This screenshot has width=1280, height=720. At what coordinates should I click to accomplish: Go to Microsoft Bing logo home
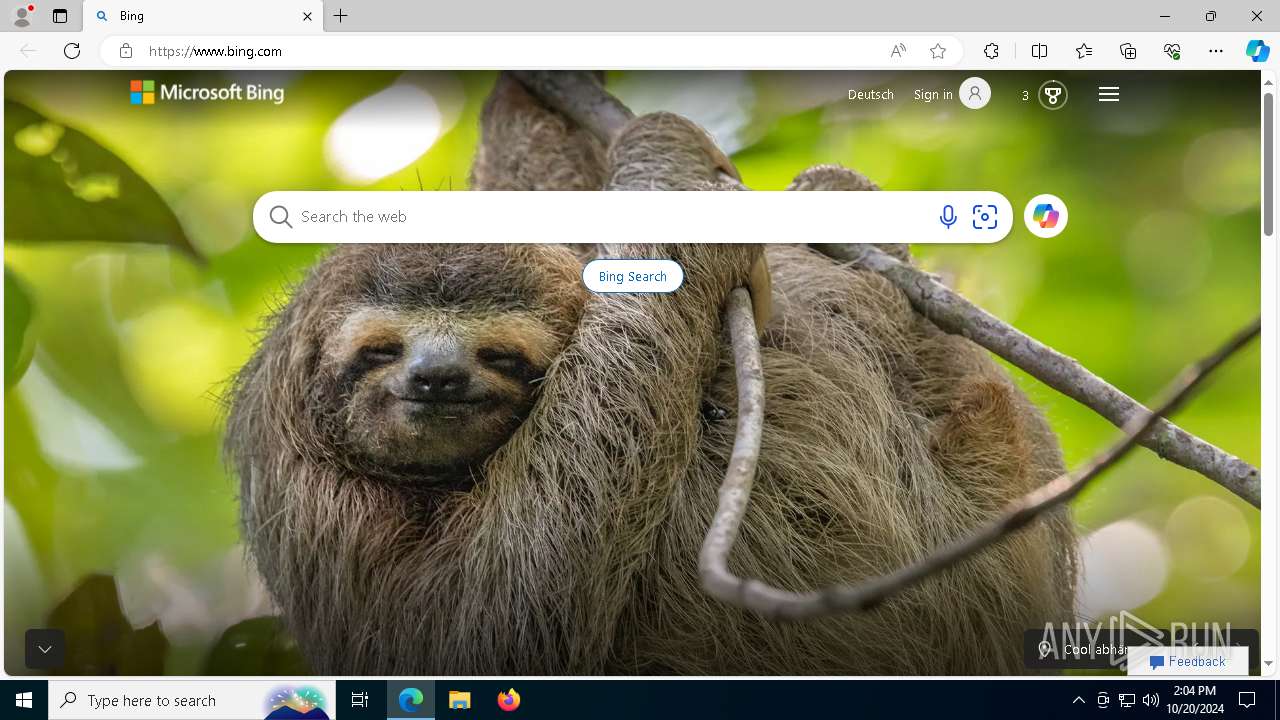coord(207,93)
